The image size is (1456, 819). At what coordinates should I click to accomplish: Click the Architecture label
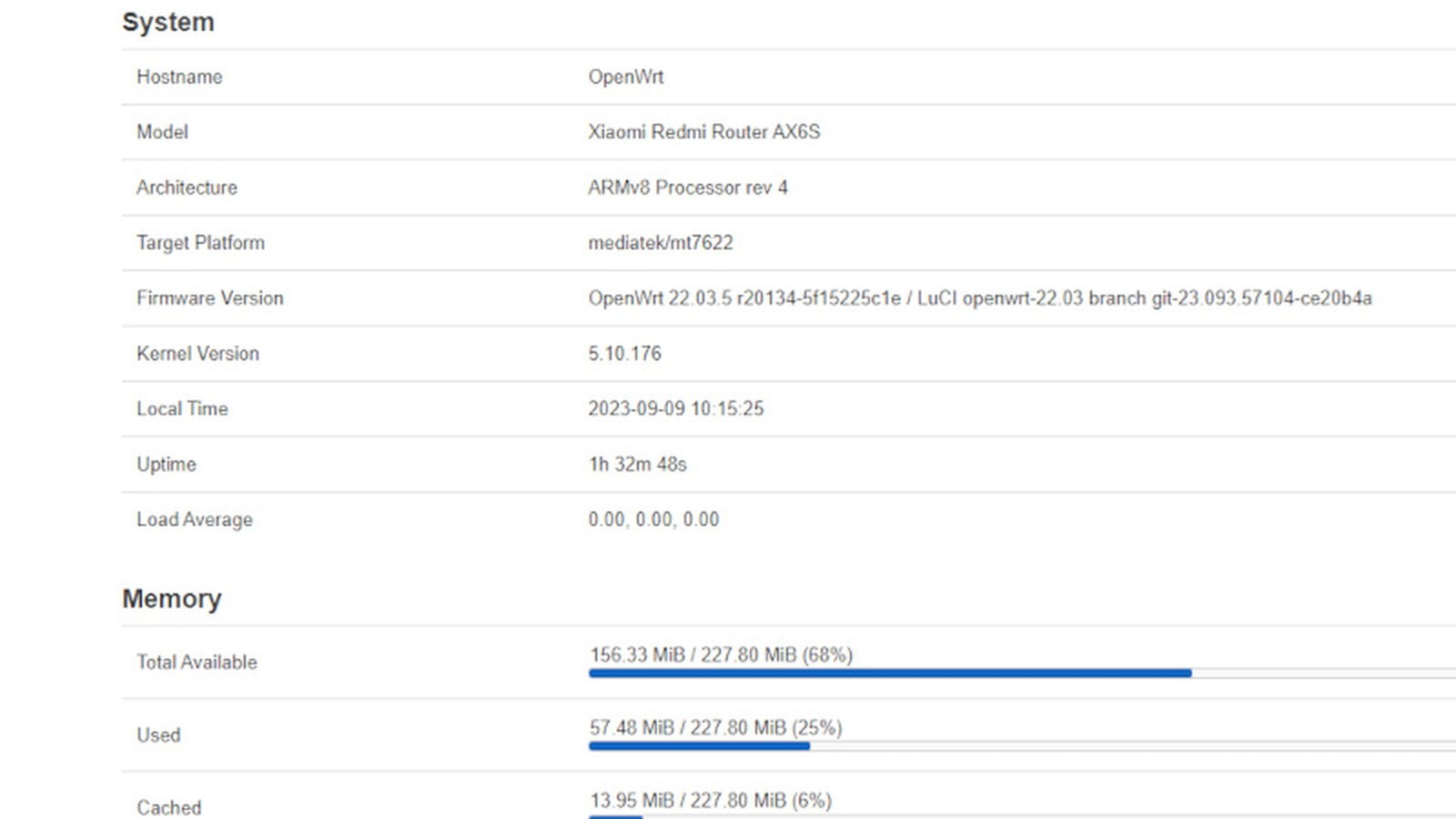tap(187, 187)
